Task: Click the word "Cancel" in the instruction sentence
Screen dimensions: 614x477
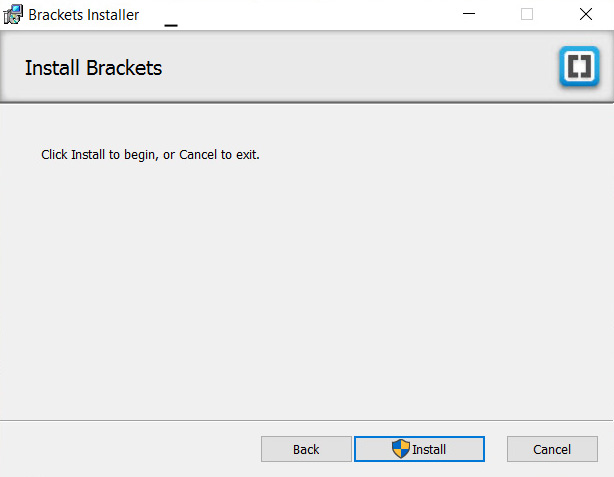Action: coord(198,155)
